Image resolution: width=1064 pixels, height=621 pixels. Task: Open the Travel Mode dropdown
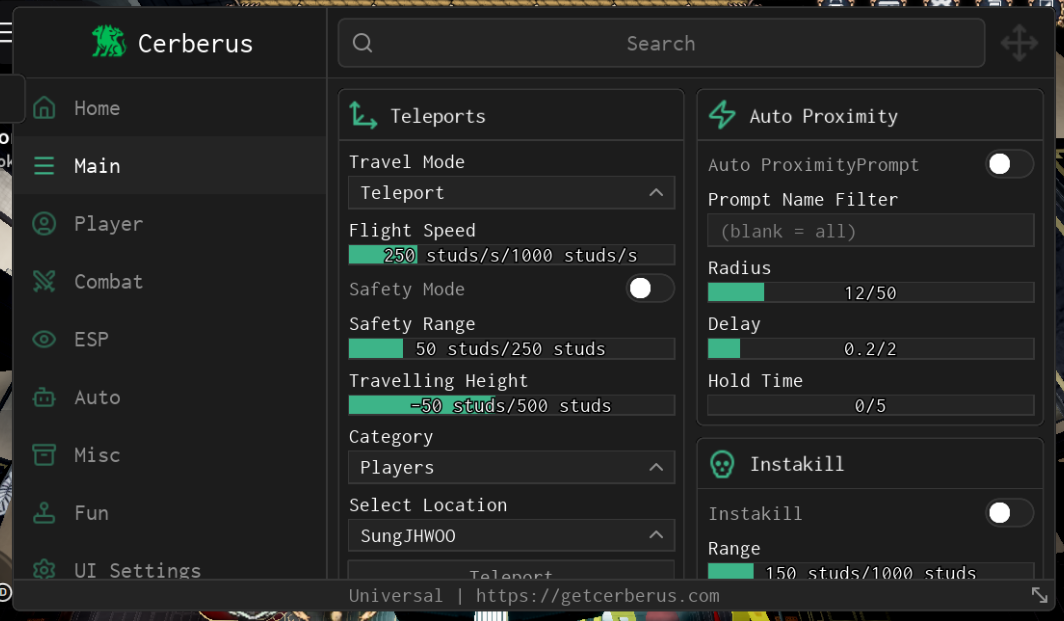(511, 193)
